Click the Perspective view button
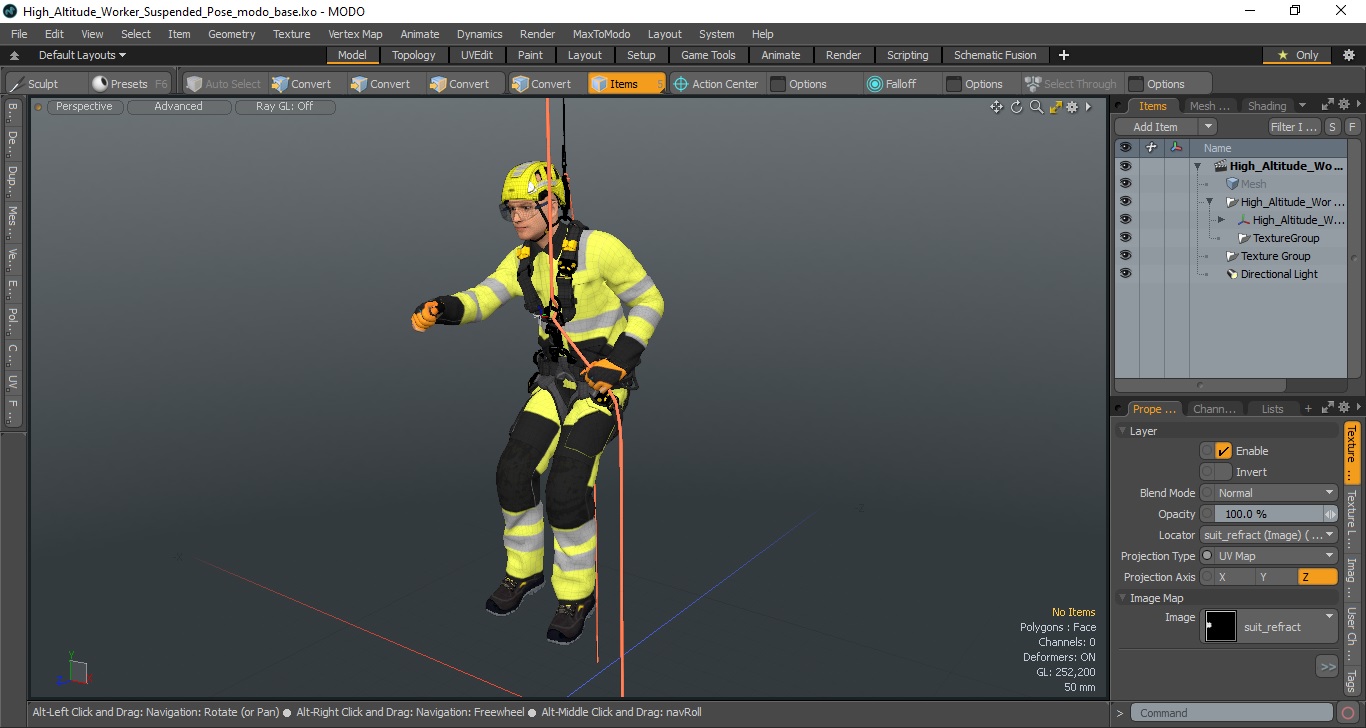 point(84,106)
